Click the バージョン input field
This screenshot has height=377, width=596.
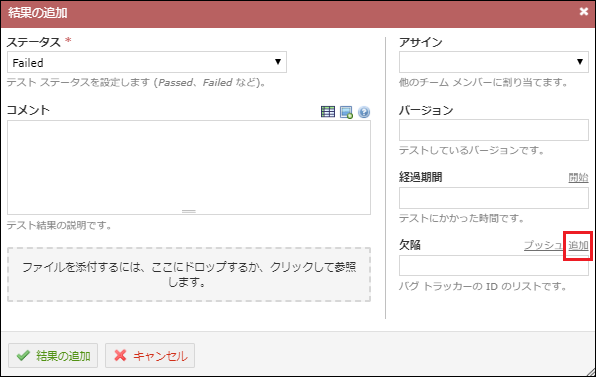pos(494,130)
